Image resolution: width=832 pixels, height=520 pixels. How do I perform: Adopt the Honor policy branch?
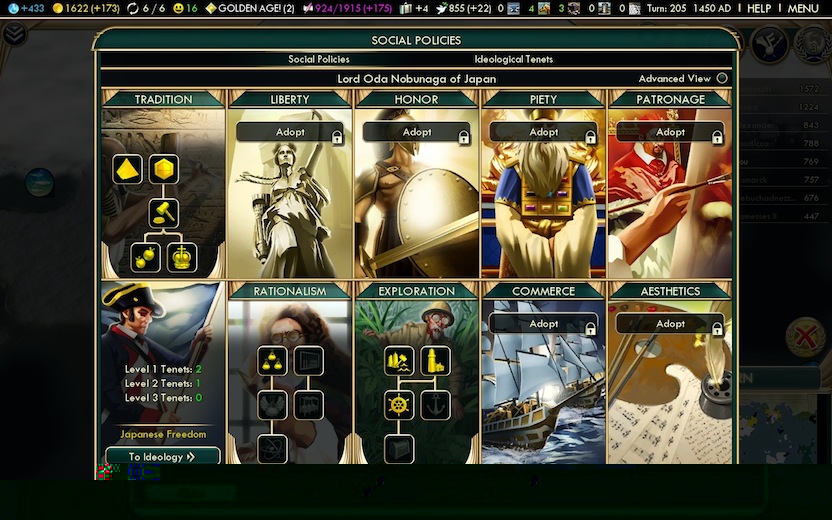pos(417,132)
